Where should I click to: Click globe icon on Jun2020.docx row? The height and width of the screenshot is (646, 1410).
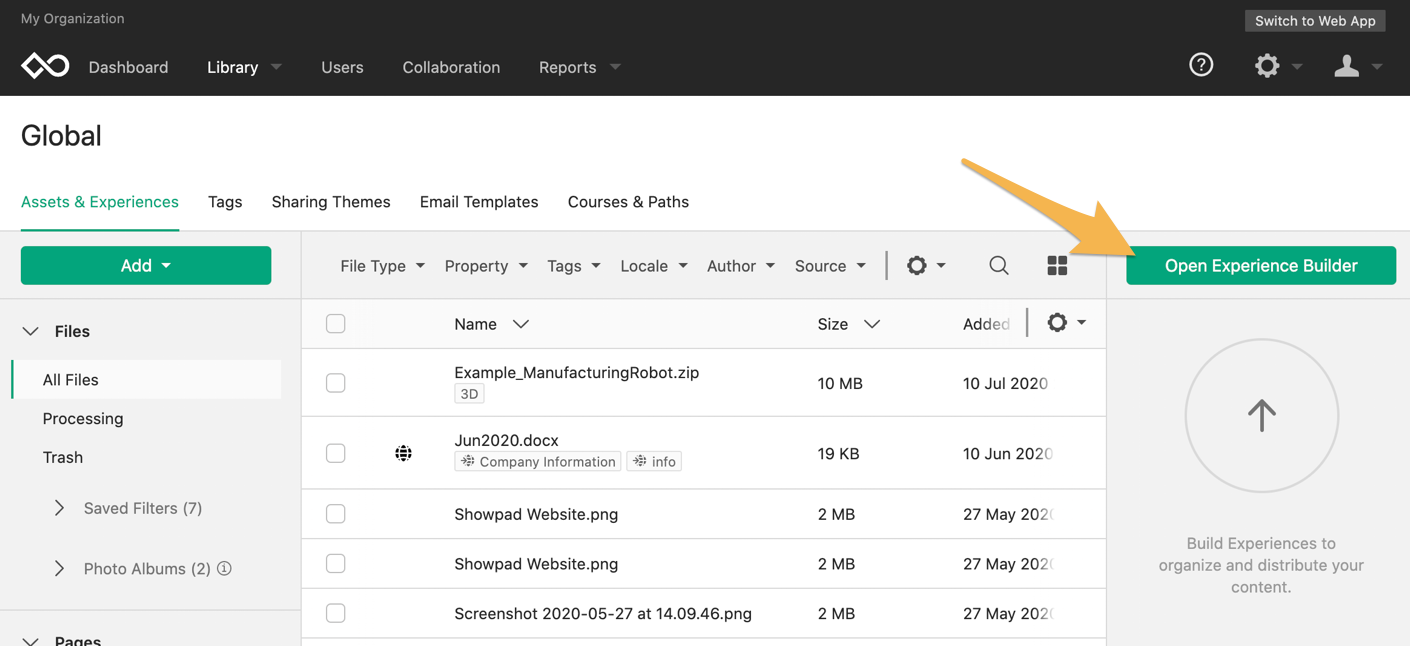coord(403,453)
